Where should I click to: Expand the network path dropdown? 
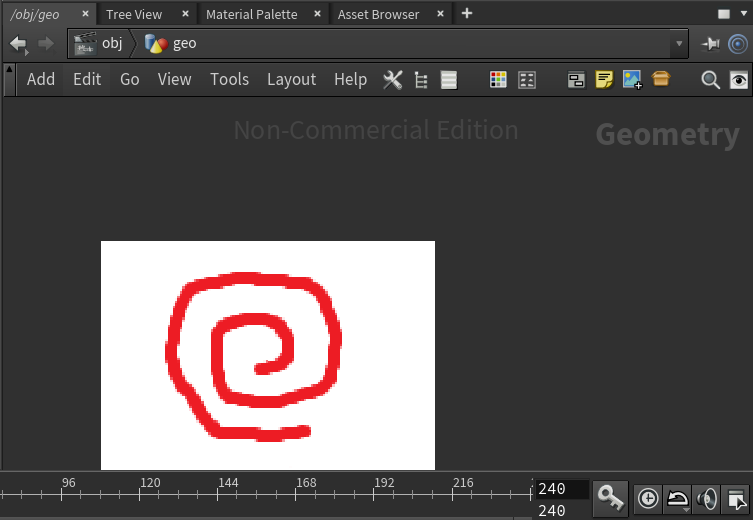[x=679, y=44]
